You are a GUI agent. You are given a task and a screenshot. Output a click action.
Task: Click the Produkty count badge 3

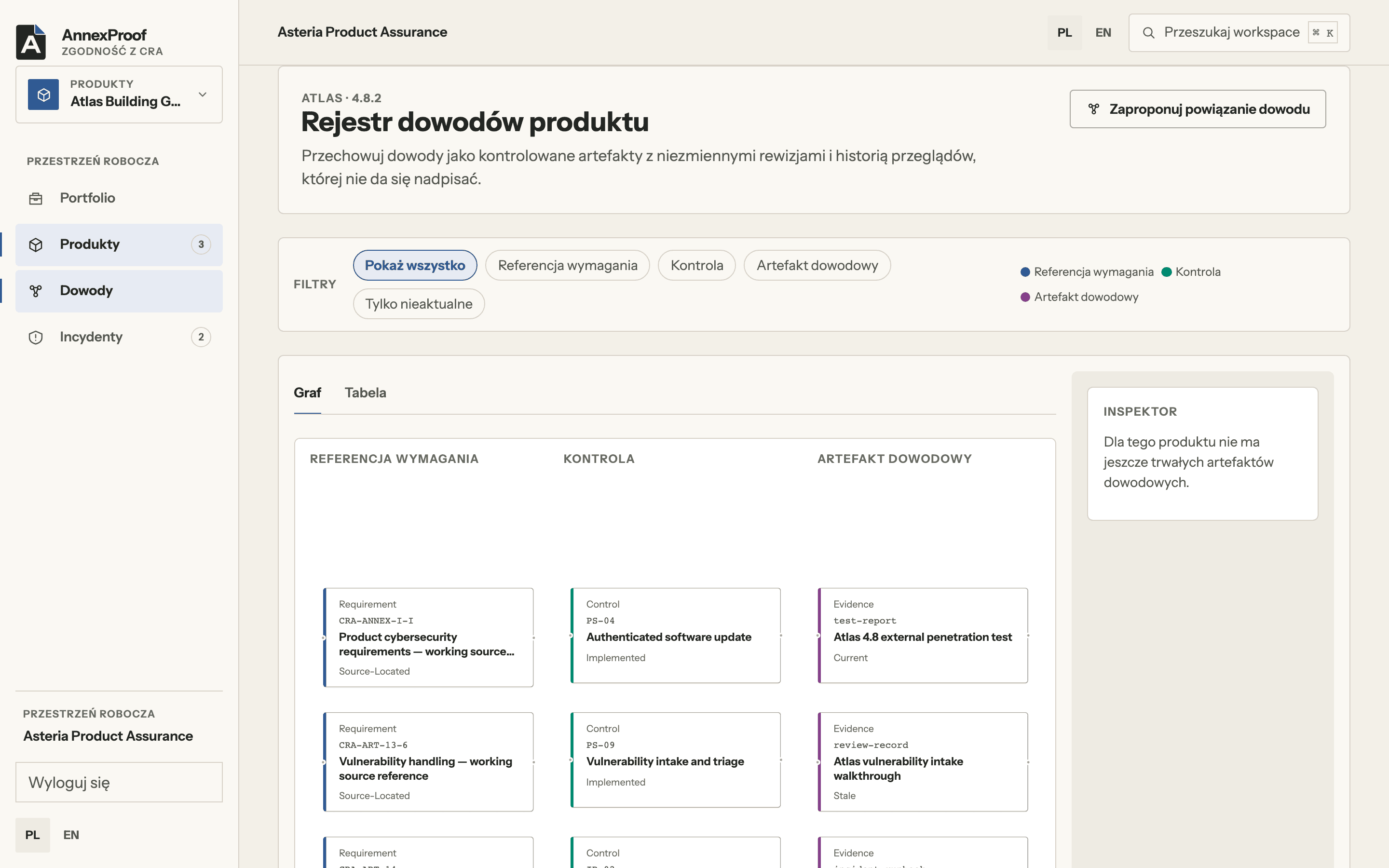click(201, 244)
